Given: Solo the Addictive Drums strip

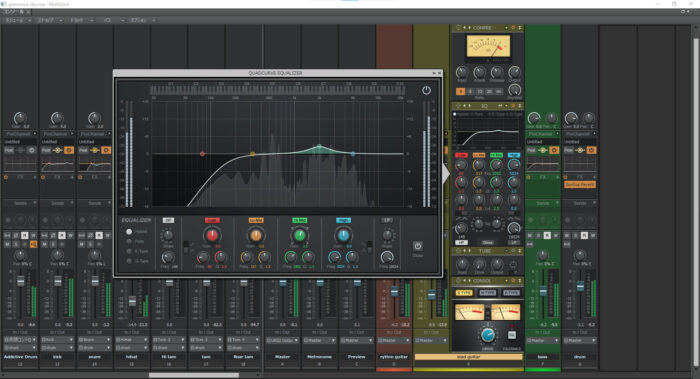Looking at the screenshot, I should (x=16, y=244).
